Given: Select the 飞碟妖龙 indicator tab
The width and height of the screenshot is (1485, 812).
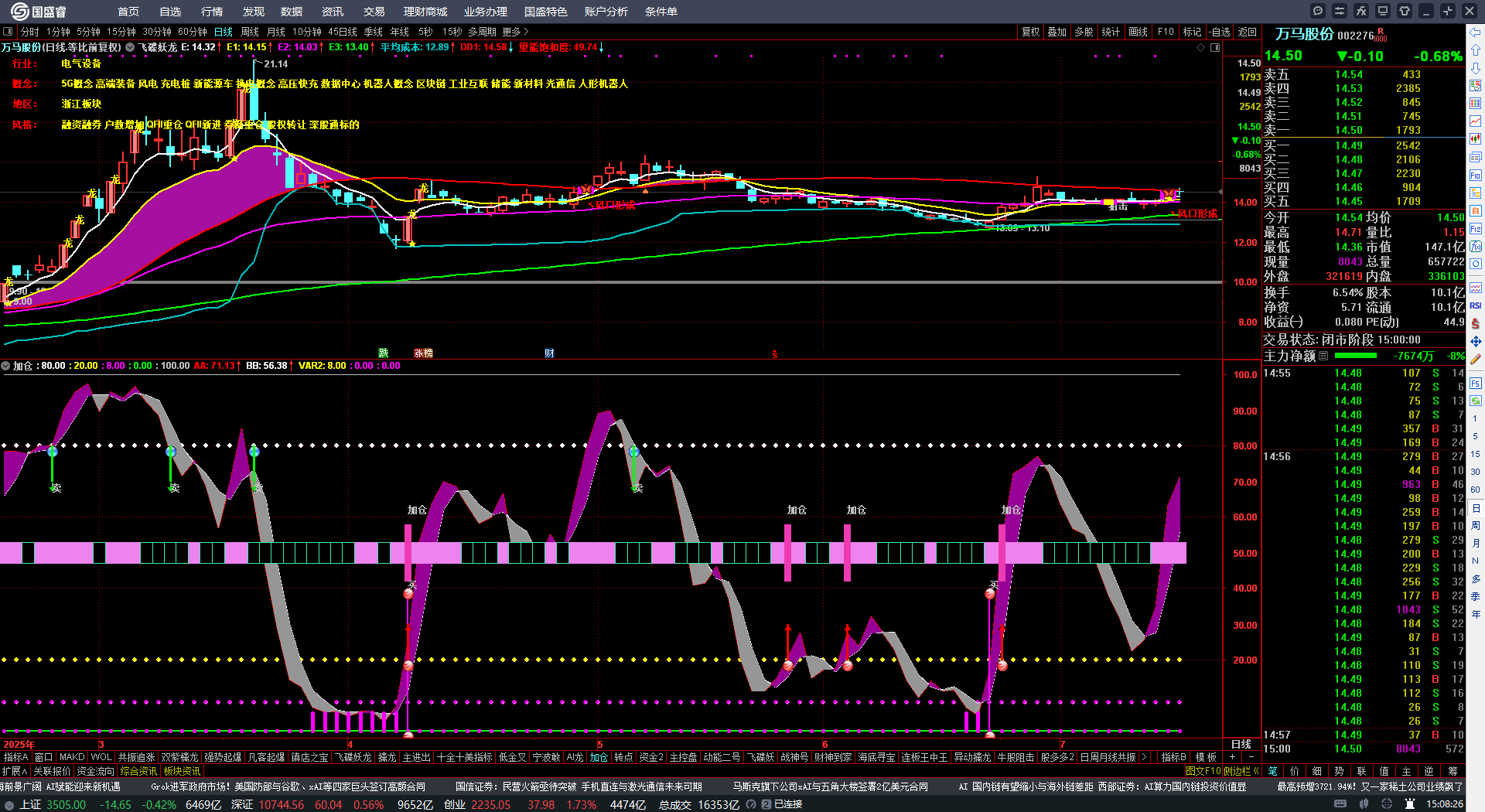Looking at the screenshot, I should coord(353,757).
